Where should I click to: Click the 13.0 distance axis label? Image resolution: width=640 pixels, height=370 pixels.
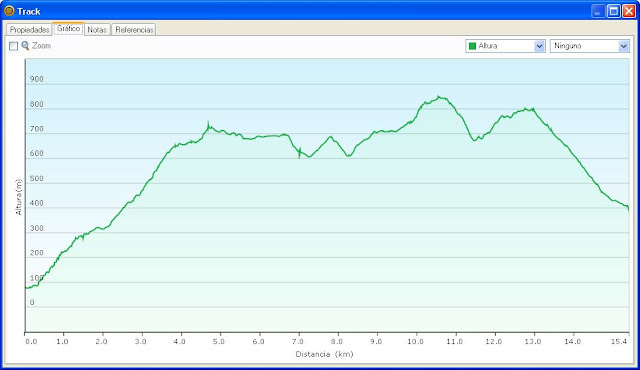[533, 341]
